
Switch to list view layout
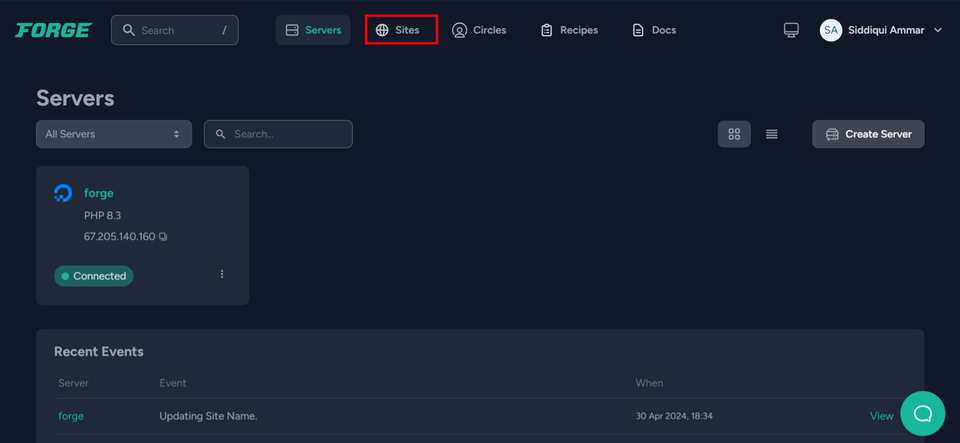772,134
